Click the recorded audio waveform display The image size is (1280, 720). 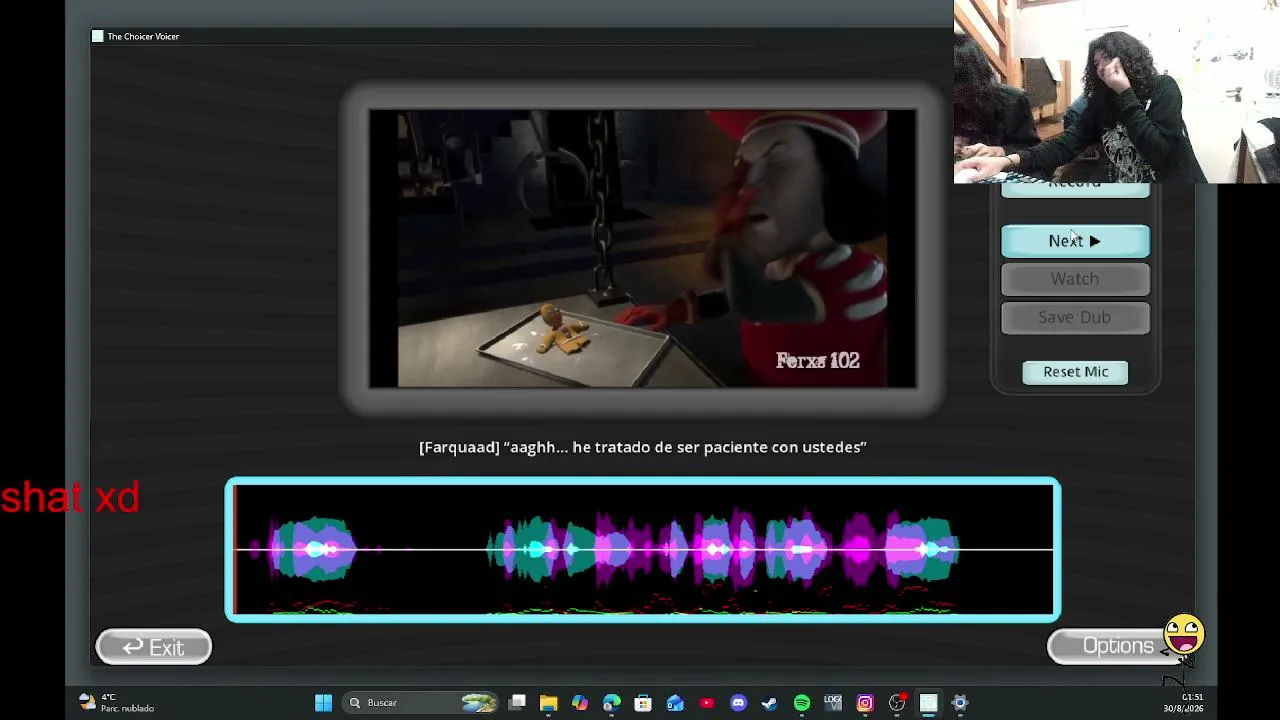pos(643,549)
